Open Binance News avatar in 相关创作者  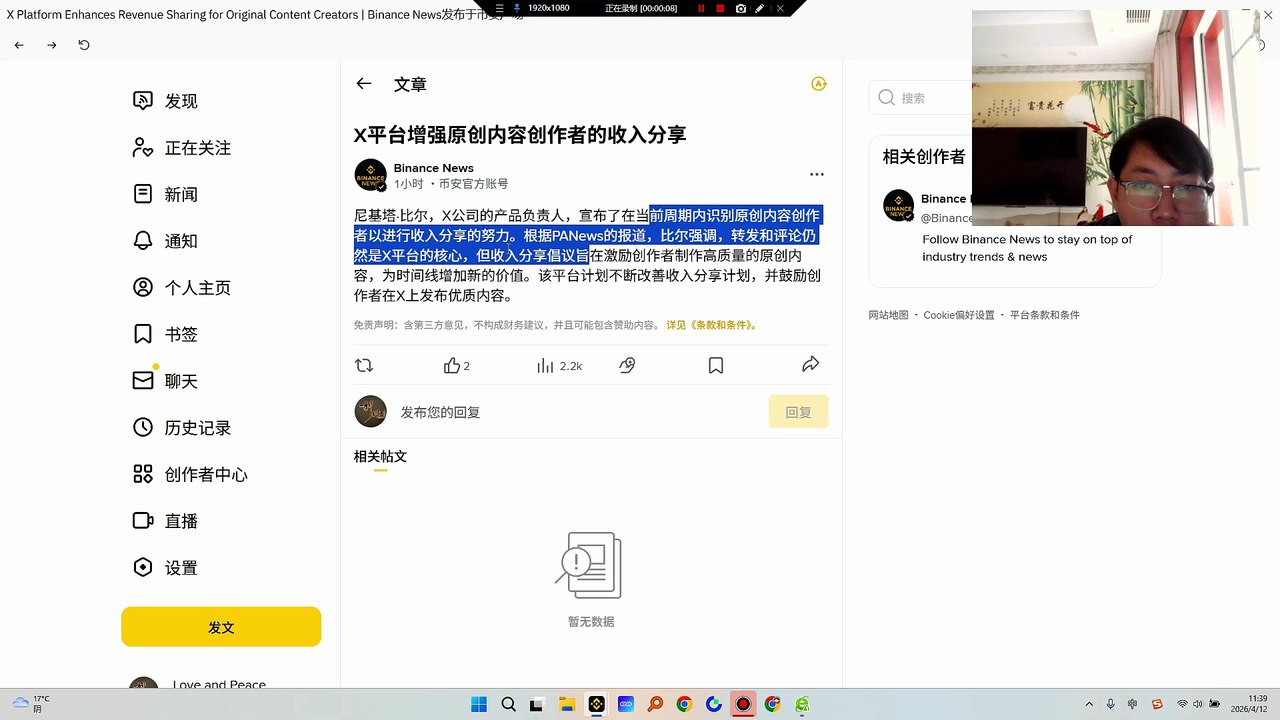899,205
